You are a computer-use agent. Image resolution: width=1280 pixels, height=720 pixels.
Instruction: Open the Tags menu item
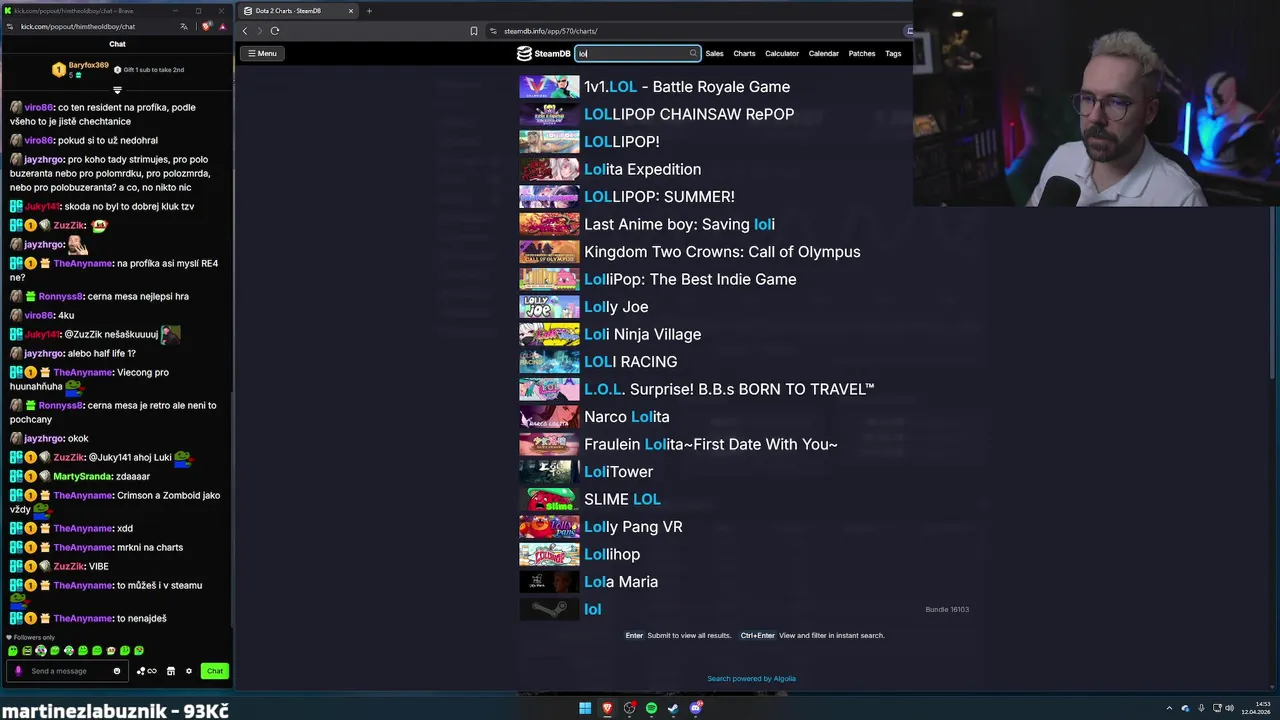893,53
